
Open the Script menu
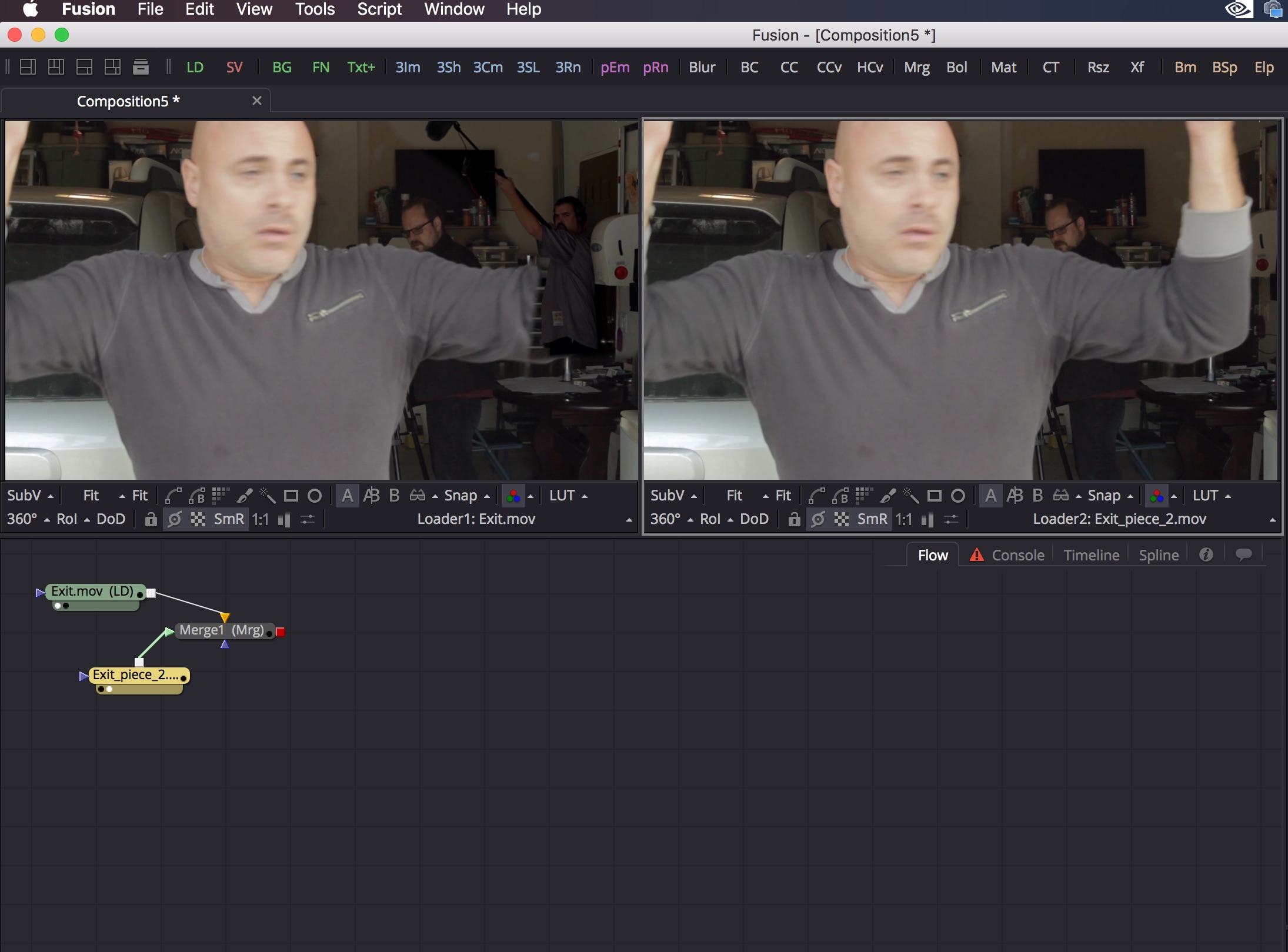point(379,9)
